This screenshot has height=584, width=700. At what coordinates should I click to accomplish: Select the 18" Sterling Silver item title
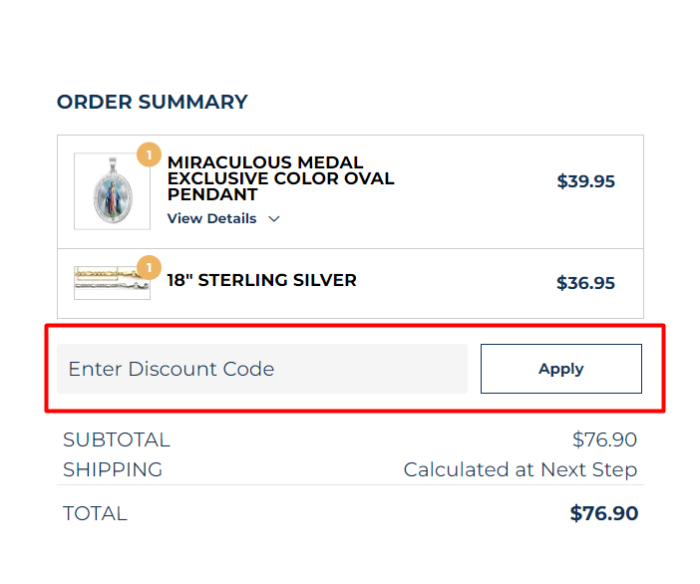(x=262, y=281)
